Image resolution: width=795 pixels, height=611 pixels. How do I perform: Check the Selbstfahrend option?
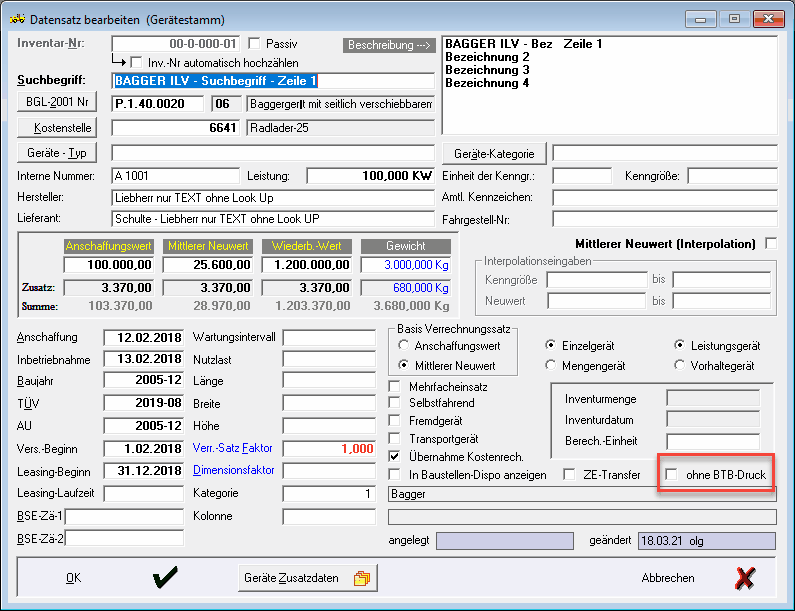pos(395,403)
